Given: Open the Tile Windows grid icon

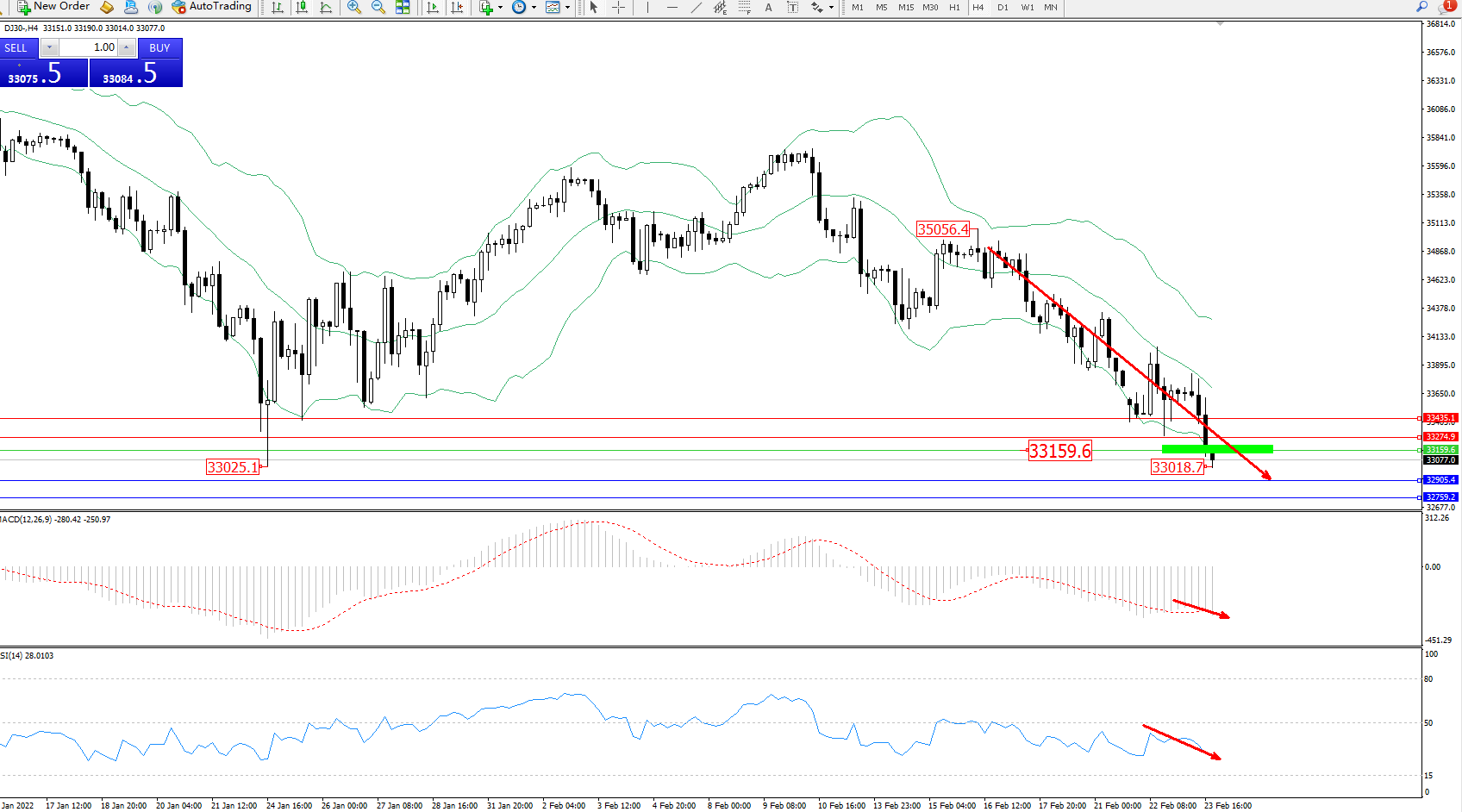Looking at the screenshot, I should 403,7.
